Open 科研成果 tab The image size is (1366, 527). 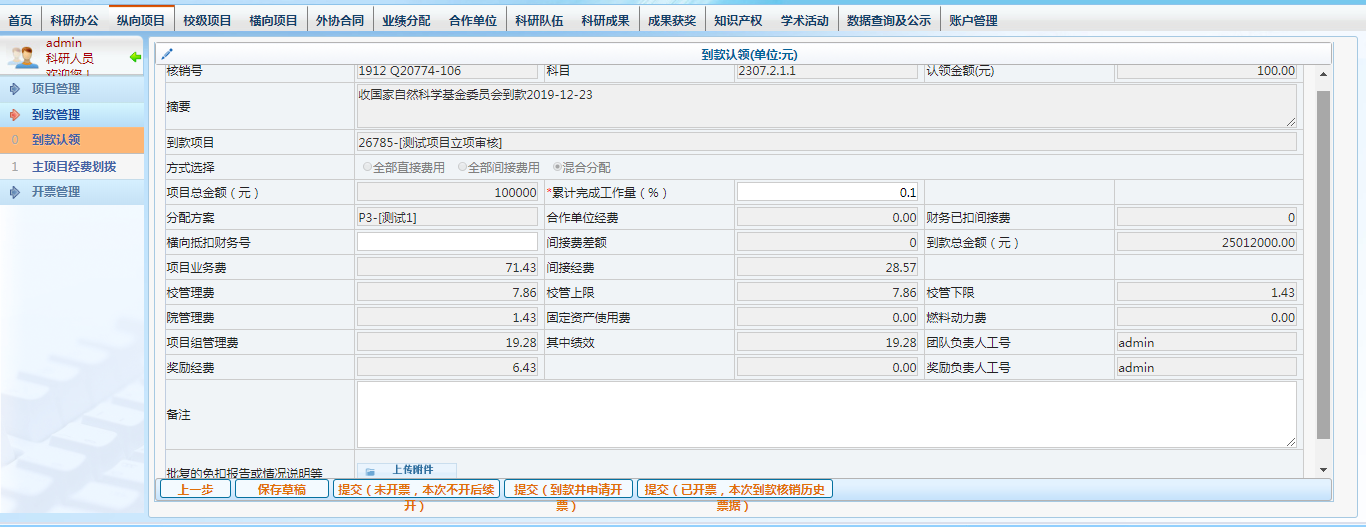[605, 20]
